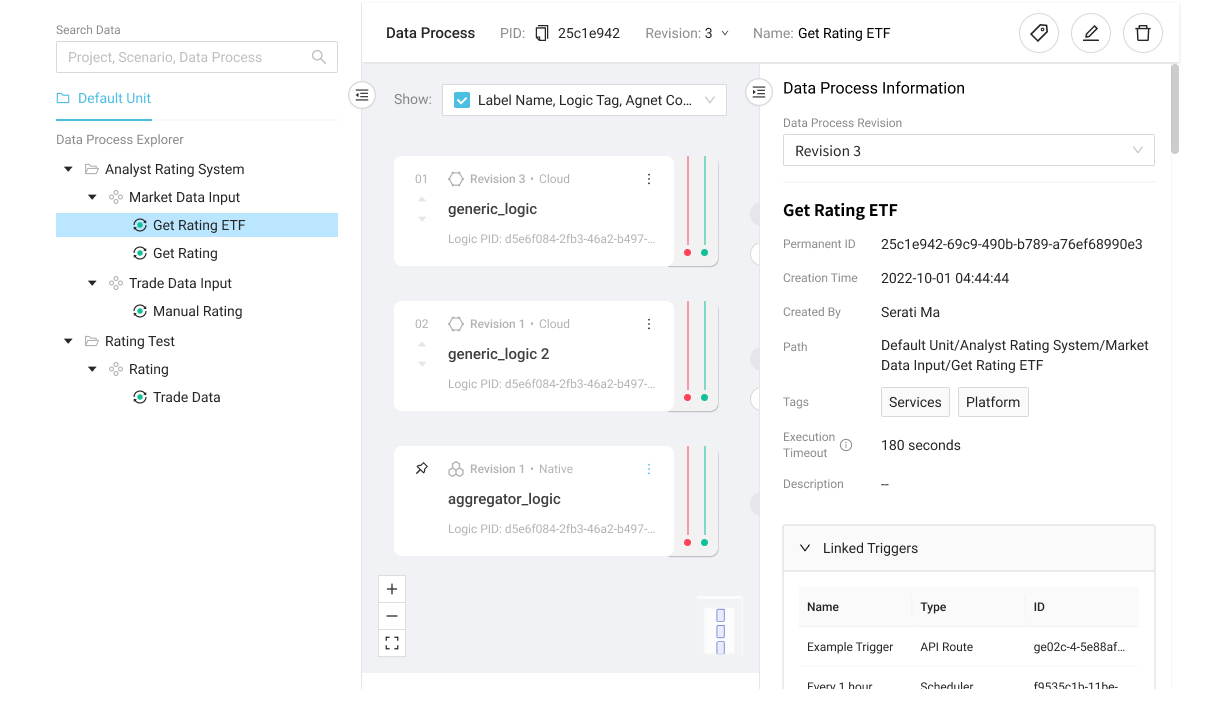
Task: Collapse the left explorer panel toggle
Action: click(362, 94)
